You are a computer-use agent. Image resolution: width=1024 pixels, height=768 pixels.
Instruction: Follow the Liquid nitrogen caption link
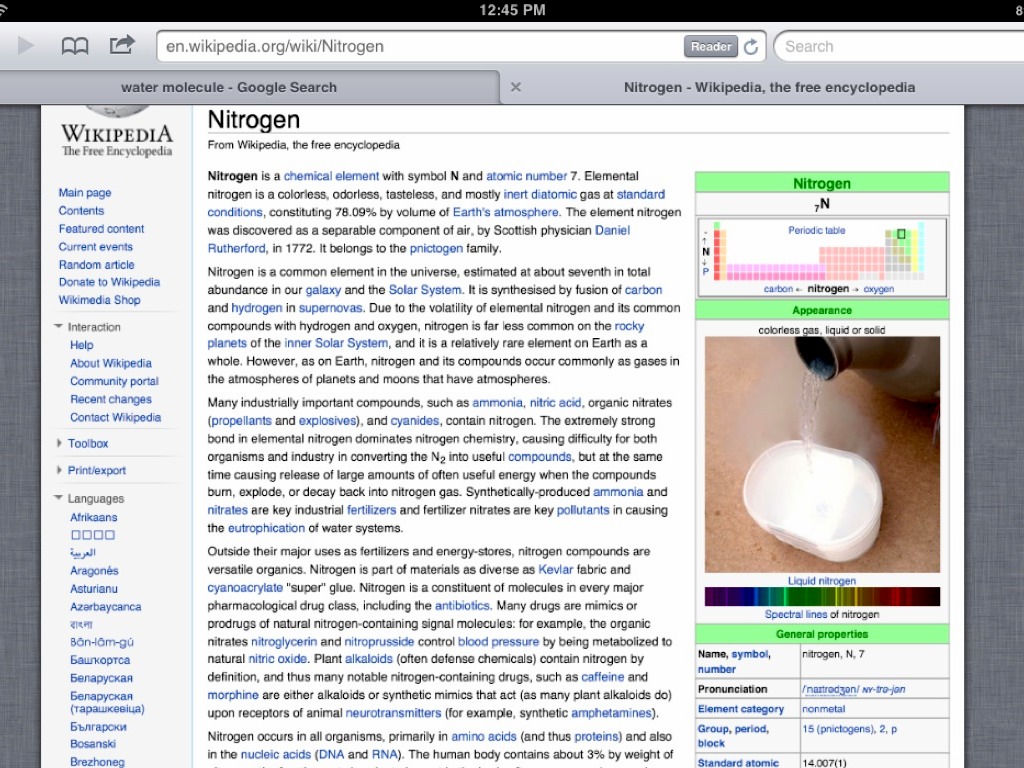point(822,581)
